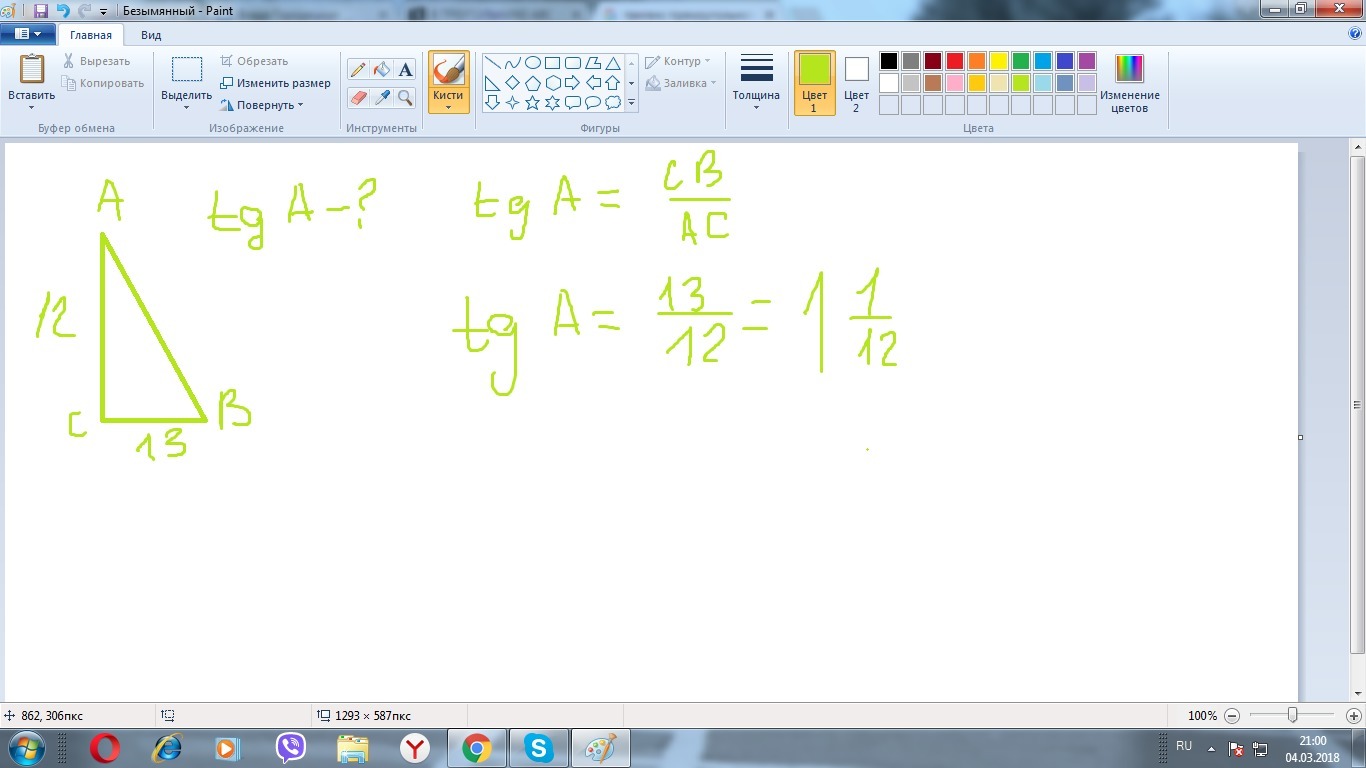Choose the Cloud callout shape
The width and height of the screenshot is (1366, 768).
coord(613,102)
